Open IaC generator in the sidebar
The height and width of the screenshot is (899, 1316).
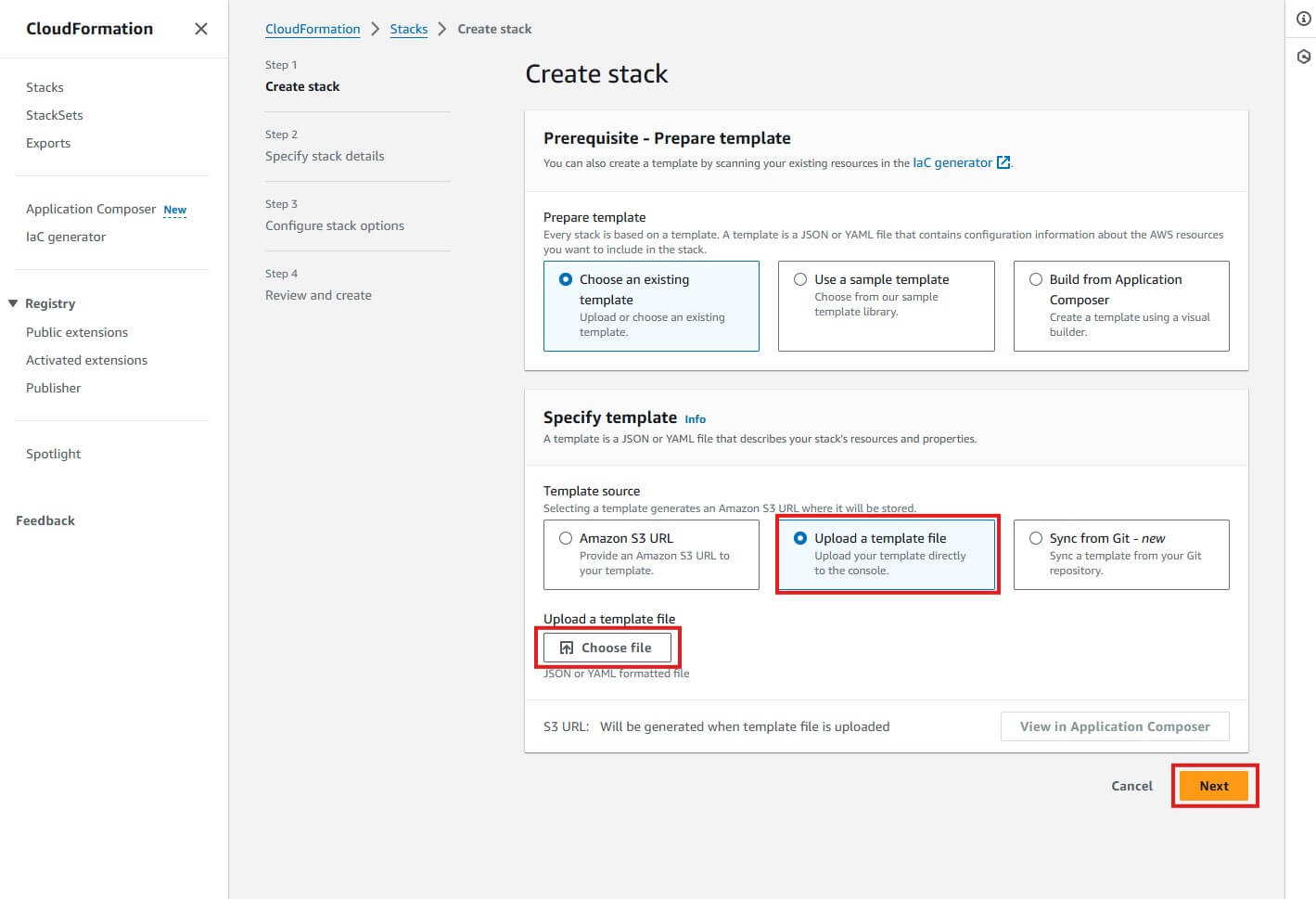pyautogui.click(x=66, y=237)
